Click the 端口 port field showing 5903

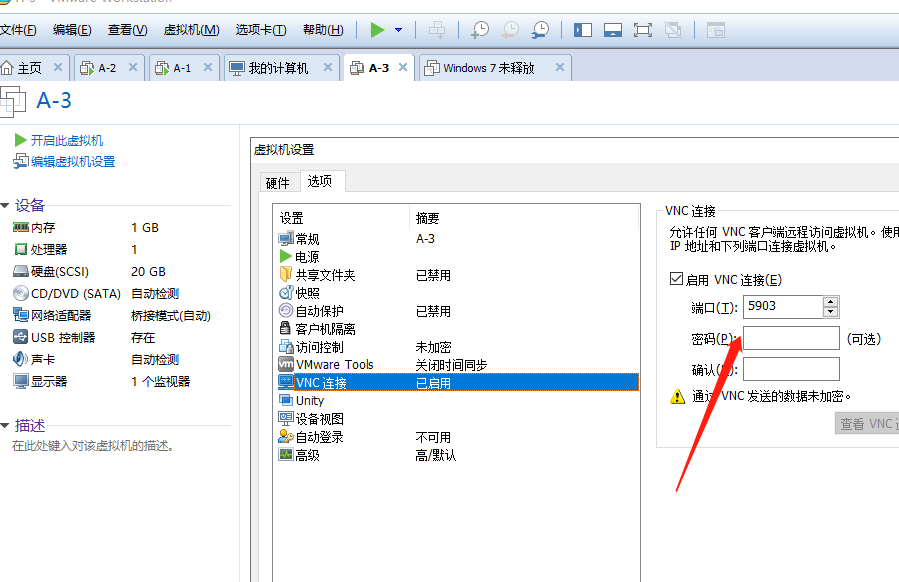pyautogui.click(x=783, y=307)
